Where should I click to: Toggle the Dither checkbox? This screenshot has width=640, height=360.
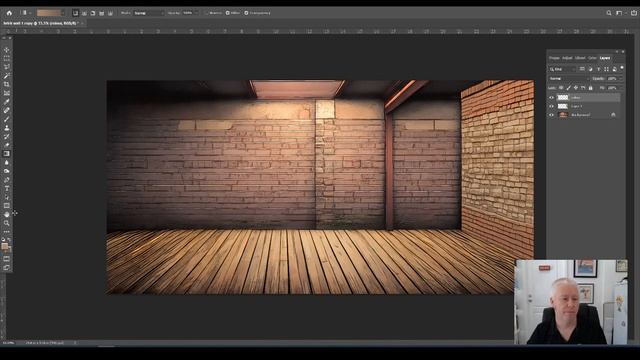tap(227, 13)
